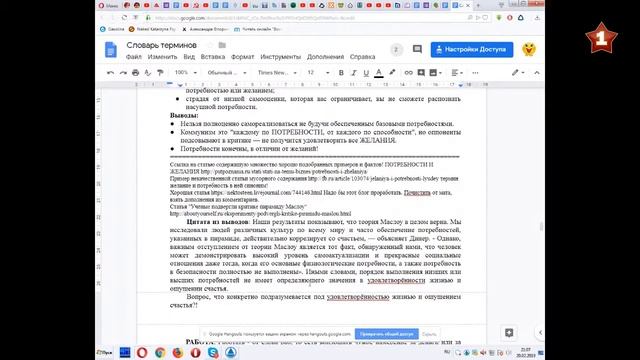Open the Справка menu
Viewport: 640px width, 360px height.
(x=362, y=57)
